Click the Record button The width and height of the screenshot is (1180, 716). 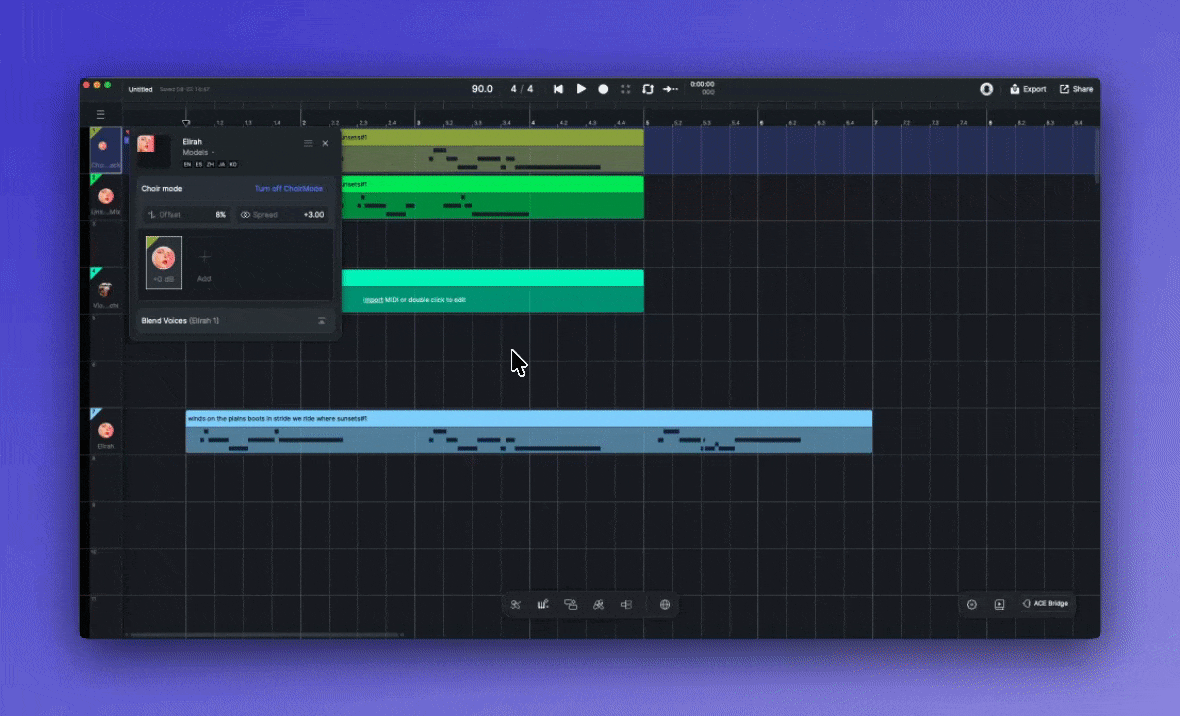[x=603, y=89]
